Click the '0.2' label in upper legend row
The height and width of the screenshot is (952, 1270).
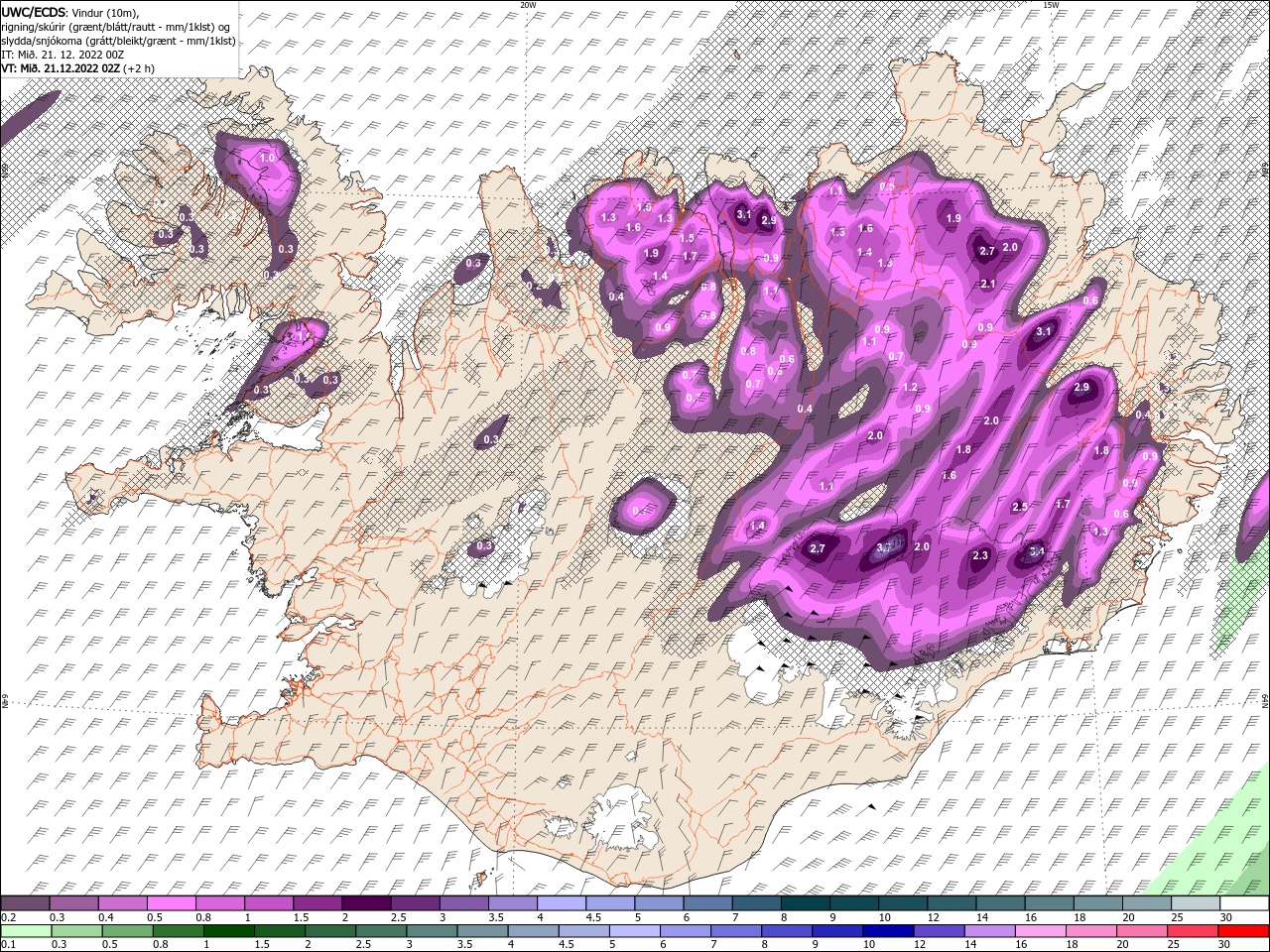pyautogui.click(x=7, y=917)
